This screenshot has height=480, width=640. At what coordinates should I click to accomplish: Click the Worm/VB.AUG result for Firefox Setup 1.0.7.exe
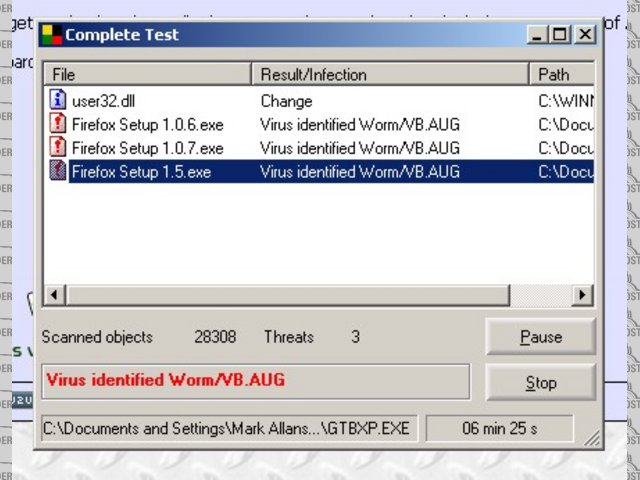tap(360, 148)
